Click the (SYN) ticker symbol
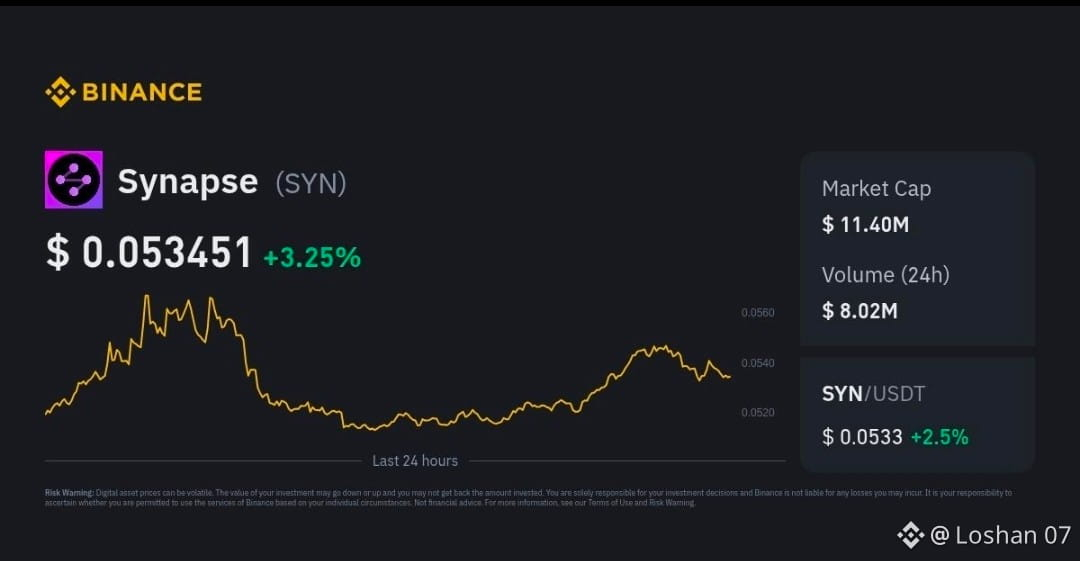Viewport: 1080px width, 561px height. (x=311, y=183)
